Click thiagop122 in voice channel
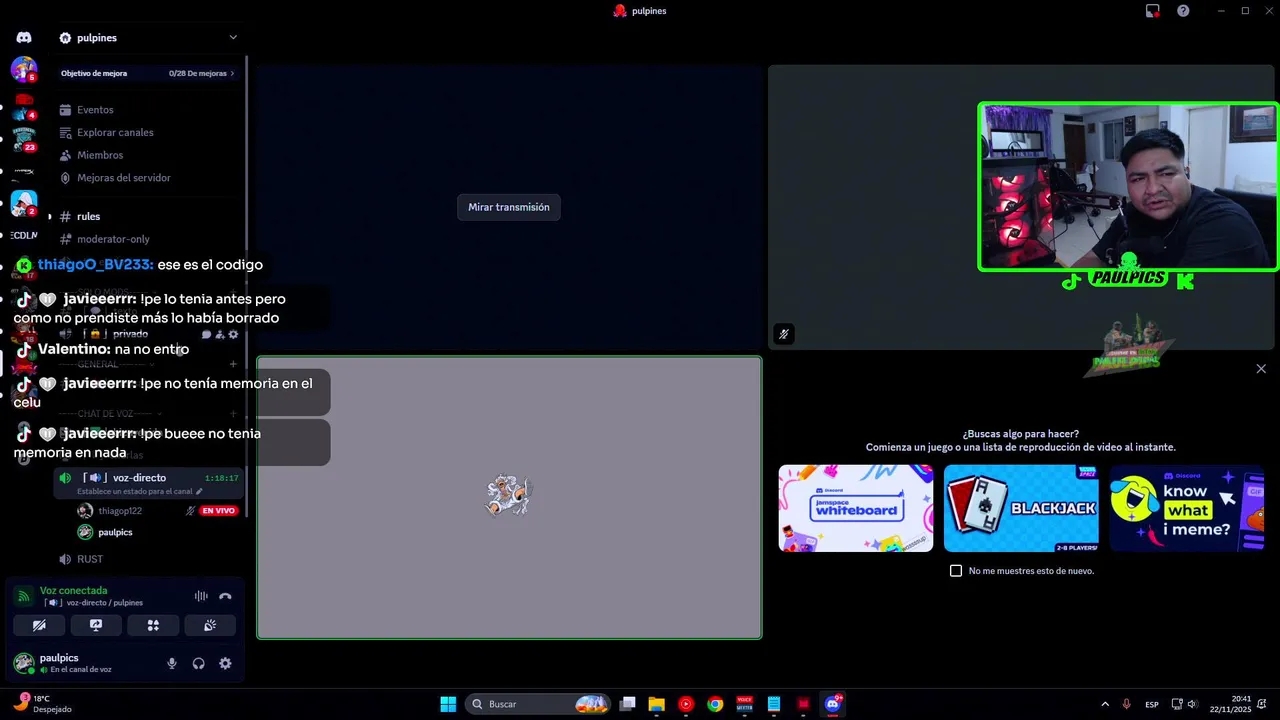This screenshot has width=1280, height=720. pos(120,511)
